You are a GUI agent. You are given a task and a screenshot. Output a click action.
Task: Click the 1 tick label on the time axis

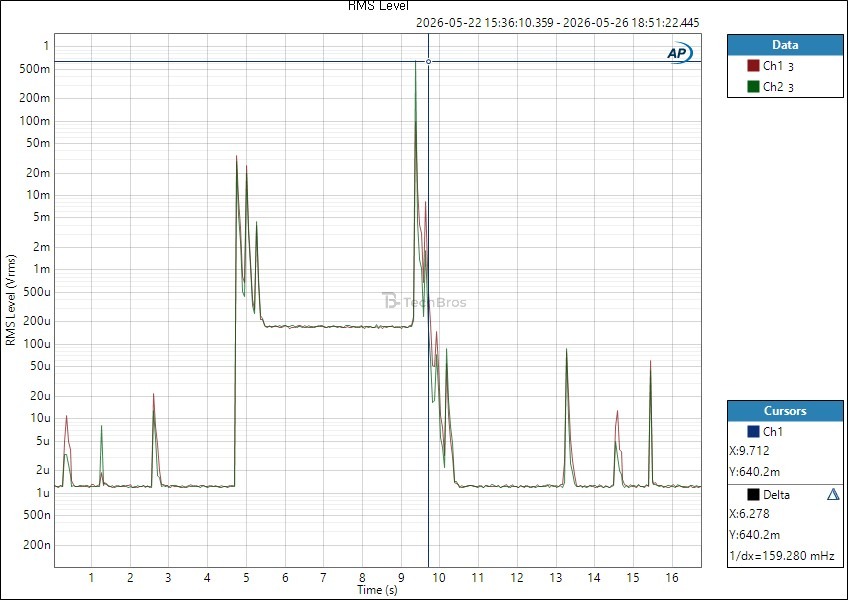[91, 578]
